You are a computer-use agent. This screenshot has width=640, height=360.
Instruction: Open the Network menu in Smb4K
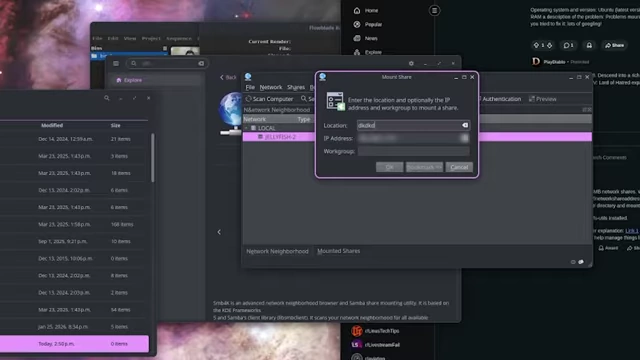click(271, 87)
